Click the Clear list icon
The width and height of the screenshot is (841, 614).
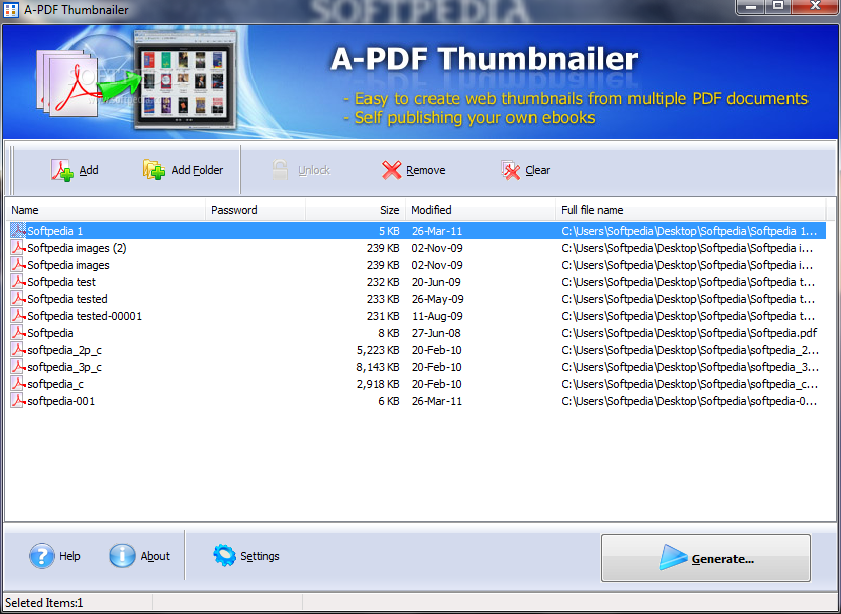(511, 171)
